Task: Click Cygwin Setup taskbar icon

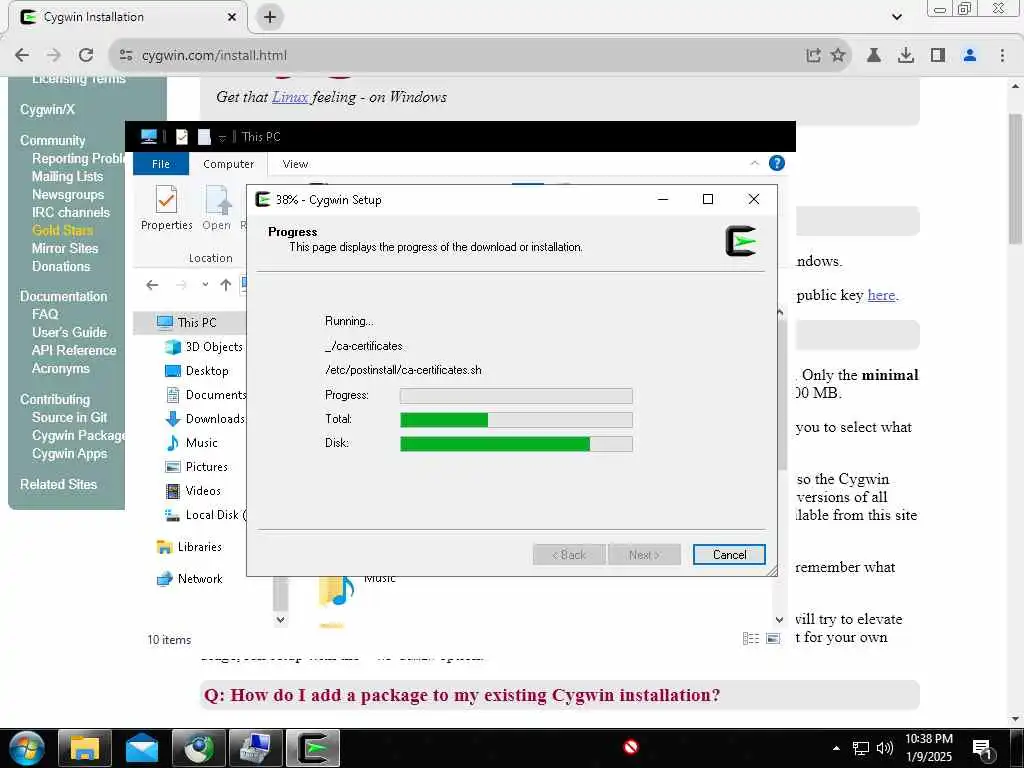Action: click(313, 748)
